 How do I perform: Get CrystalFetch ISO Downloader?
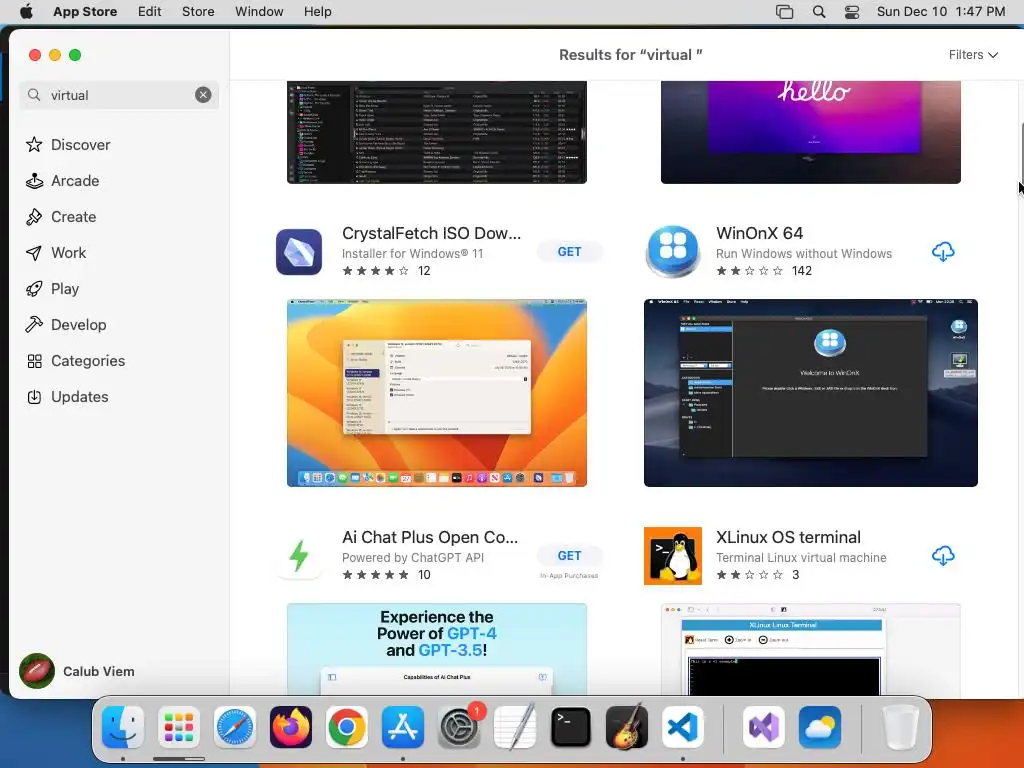click(569, 251)
